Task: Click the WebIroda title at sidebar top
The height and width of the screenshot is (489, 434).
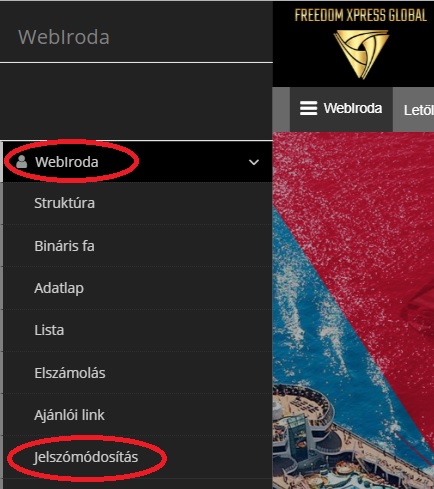Action: click(x=64, y=37)
